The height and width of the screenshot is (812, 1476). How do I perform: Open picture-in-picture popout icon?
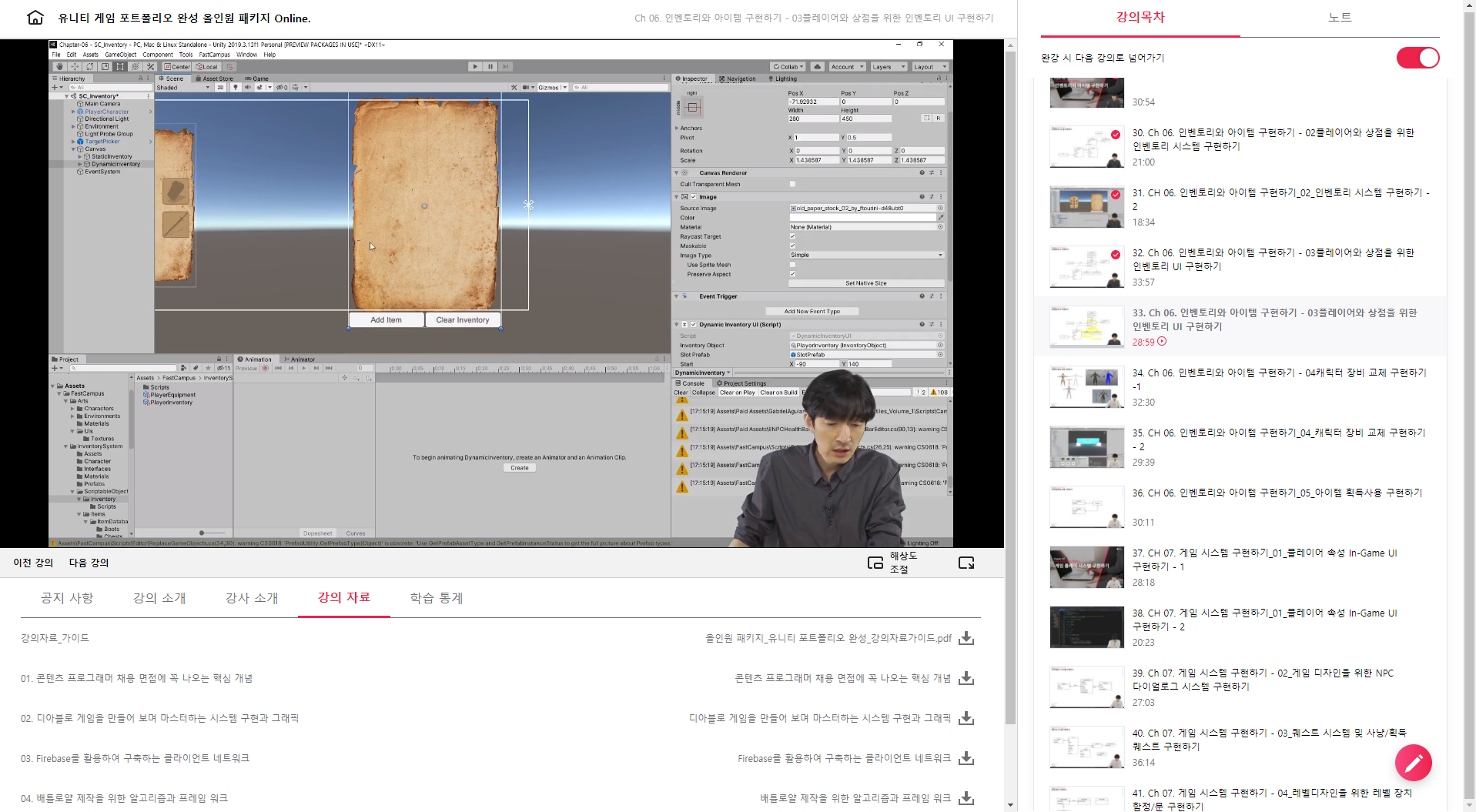[x=966, y=563]
